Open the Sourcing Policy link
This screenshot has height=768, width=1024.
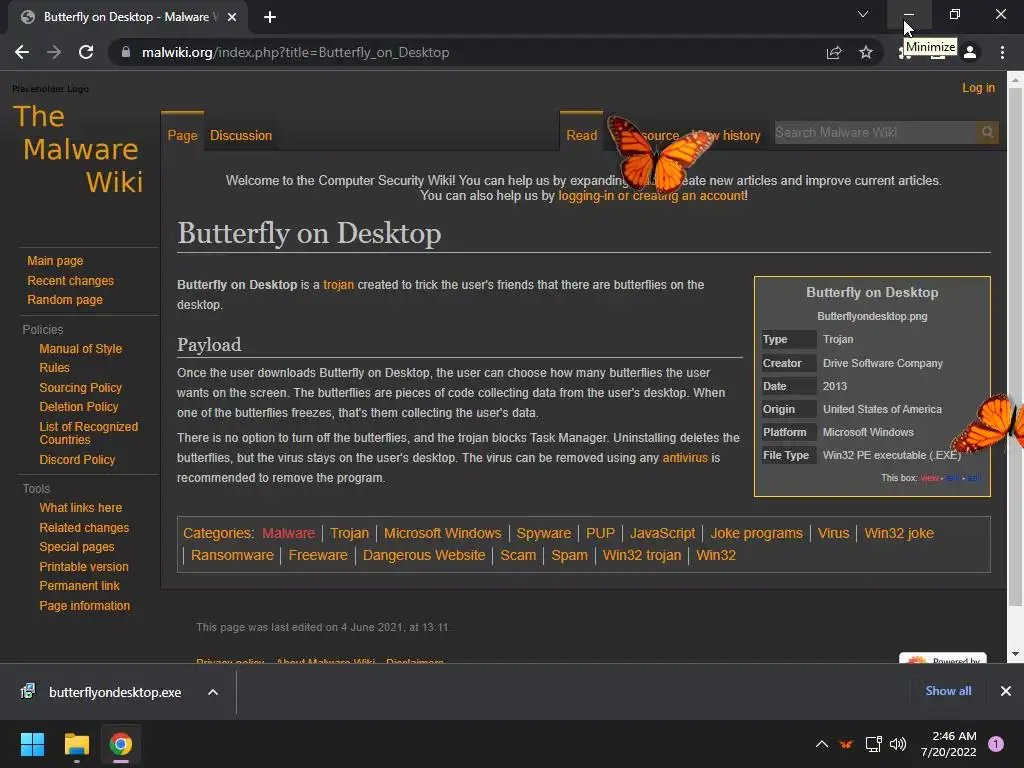tap(80, 387)
